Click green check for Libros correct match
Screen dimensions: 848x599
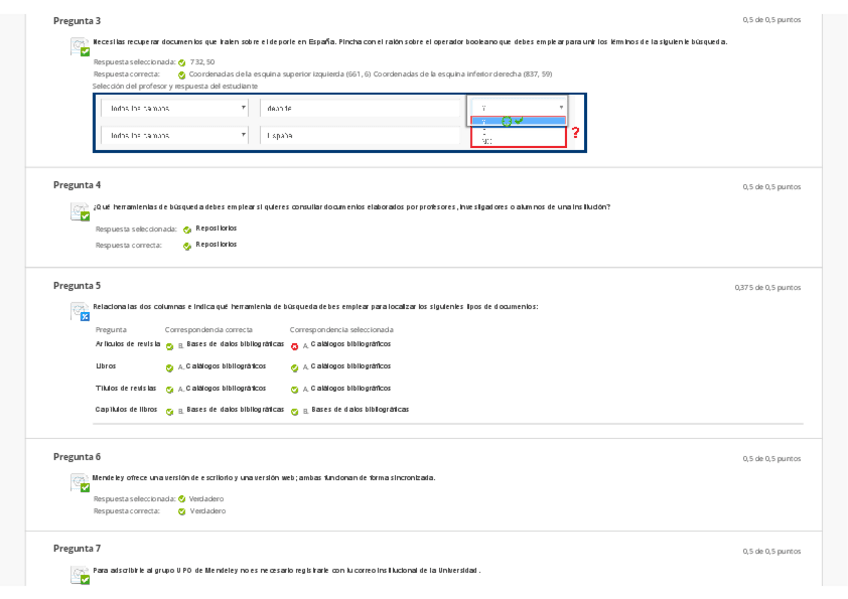point(170,368)
